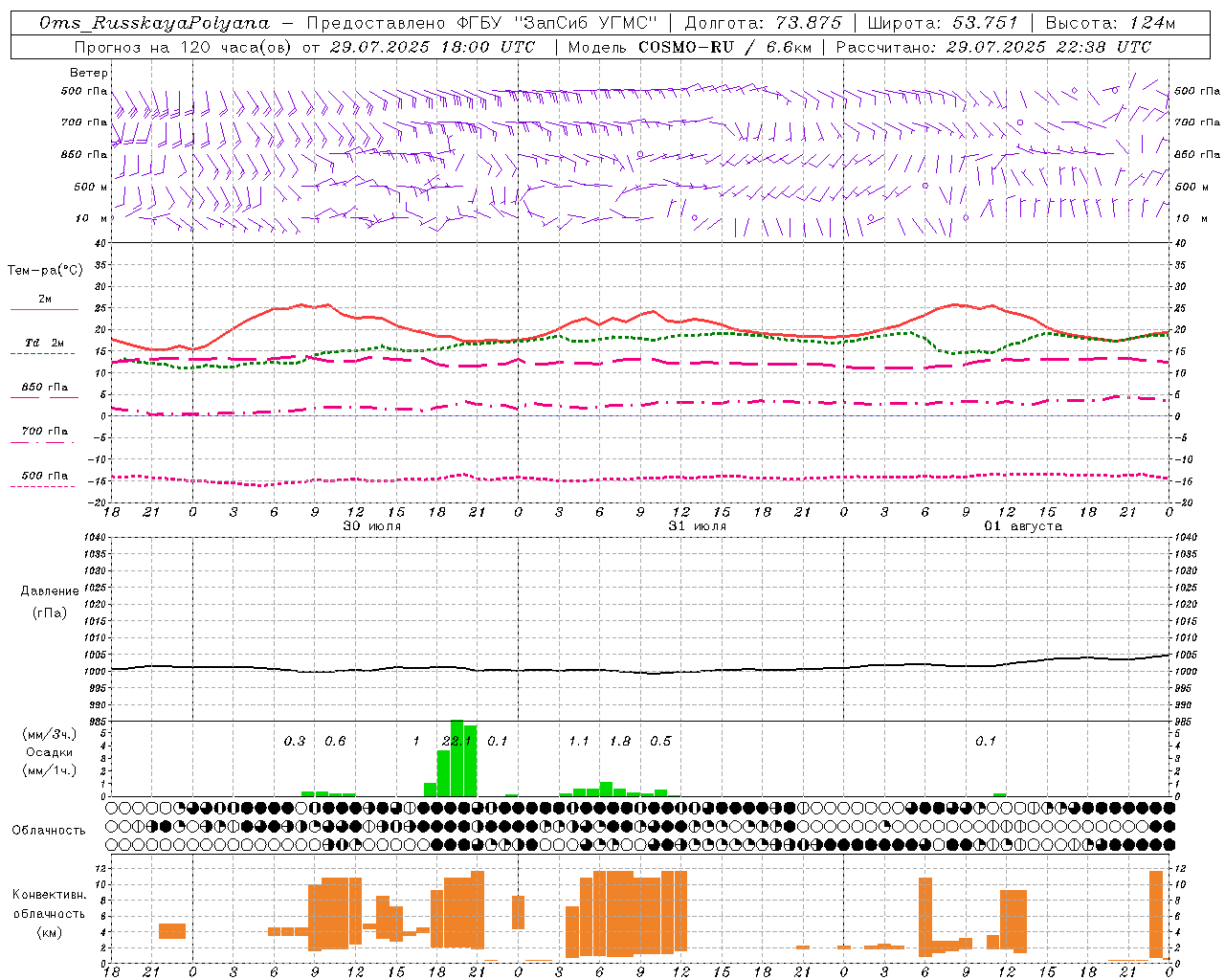Click the 'Осадки' precipitation label

pyautogui.click(x=49, y=752)
